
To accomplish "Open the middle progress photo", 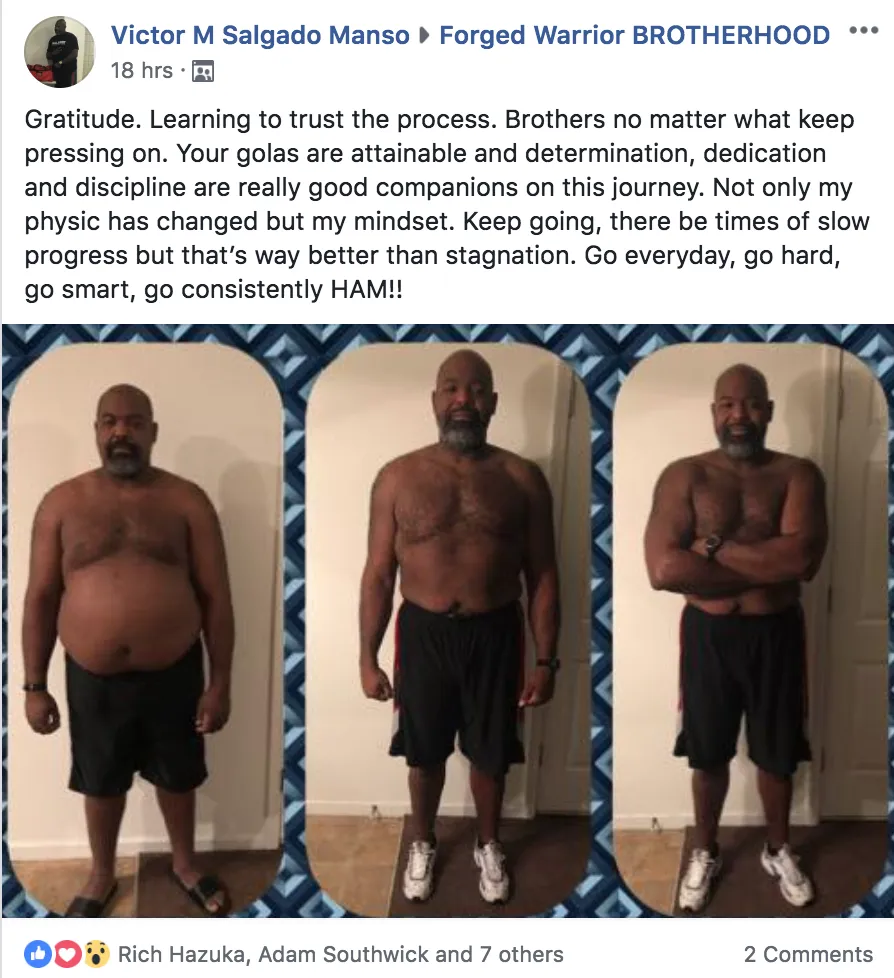I will [x=447, y=629].
